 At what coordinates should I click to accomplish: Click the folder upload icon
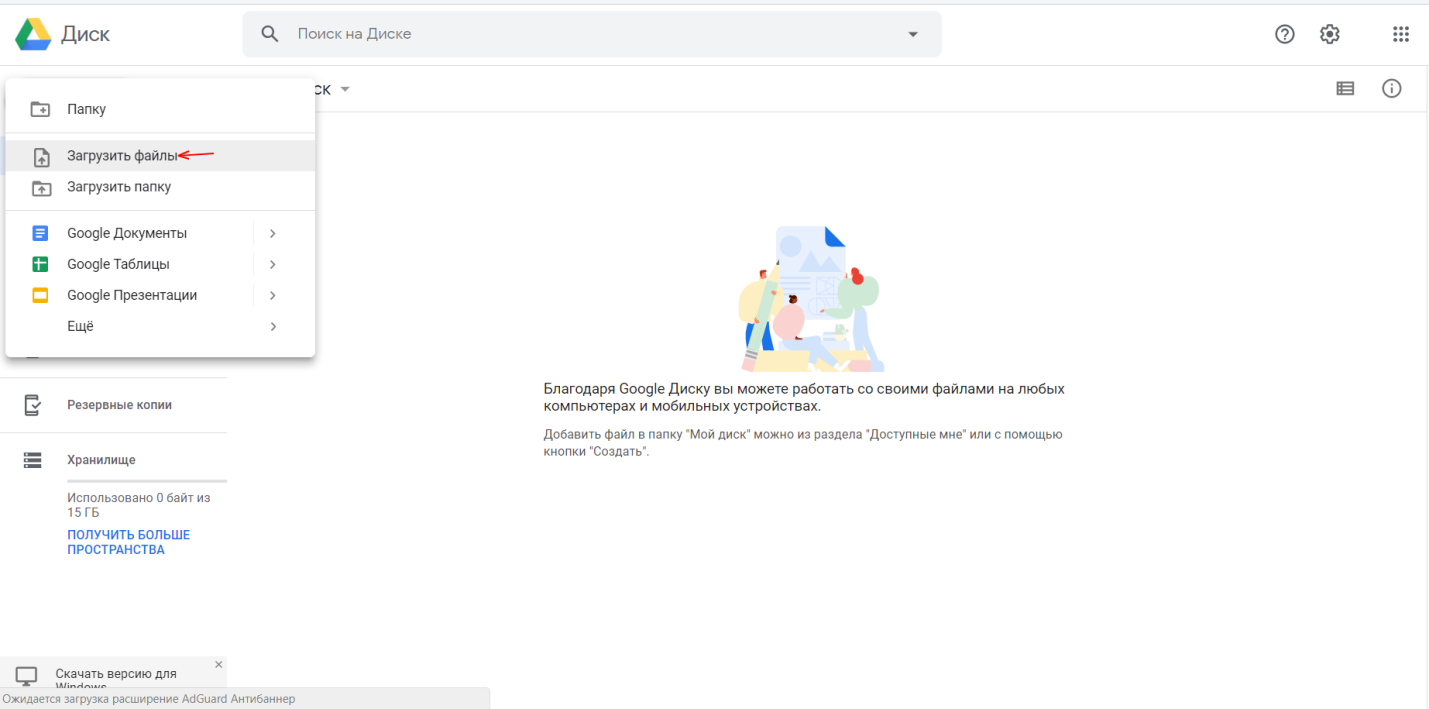coord(41,187)
